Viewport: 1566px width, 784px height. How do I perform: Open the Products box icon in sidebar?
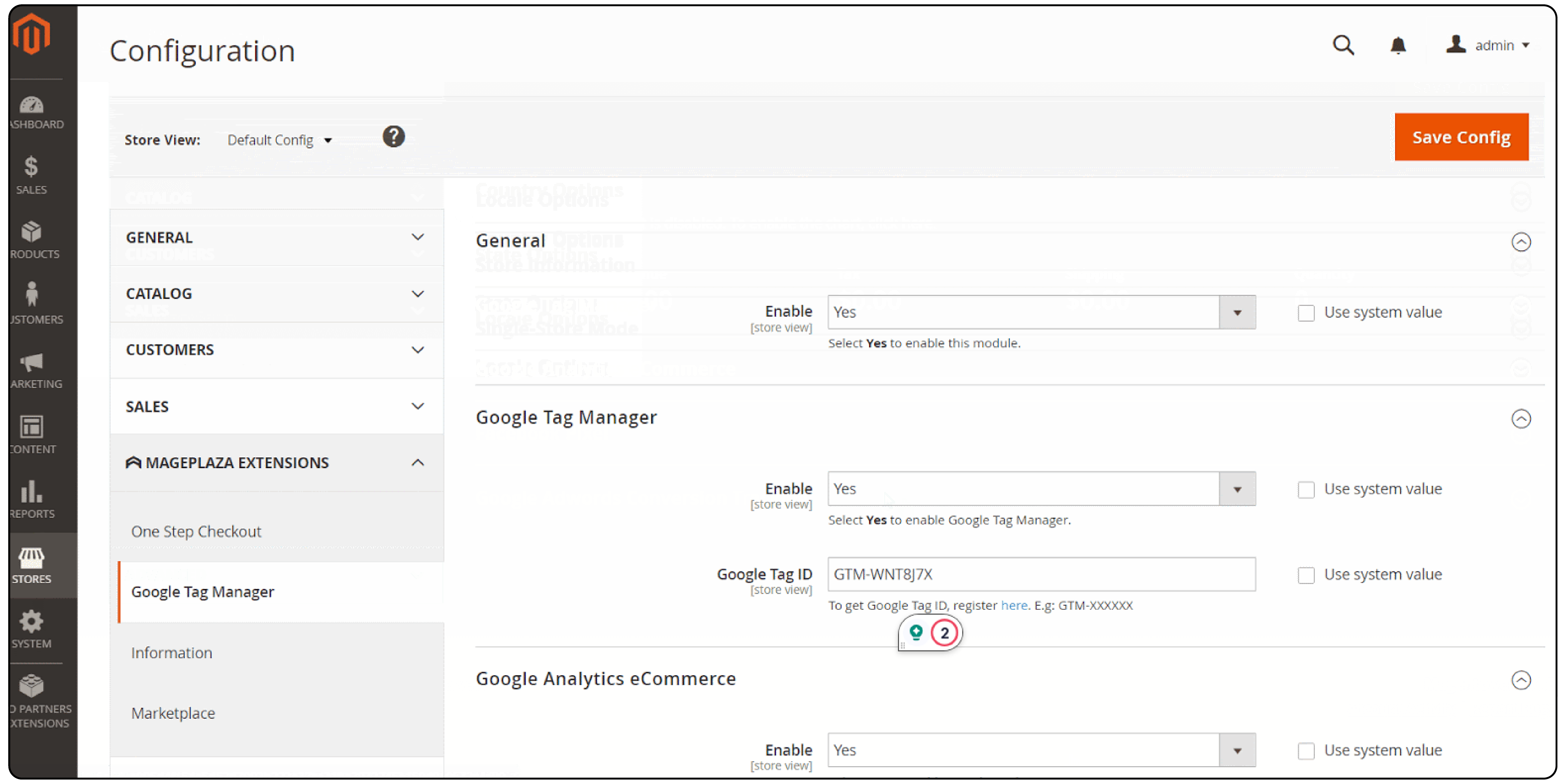(31, 231)
